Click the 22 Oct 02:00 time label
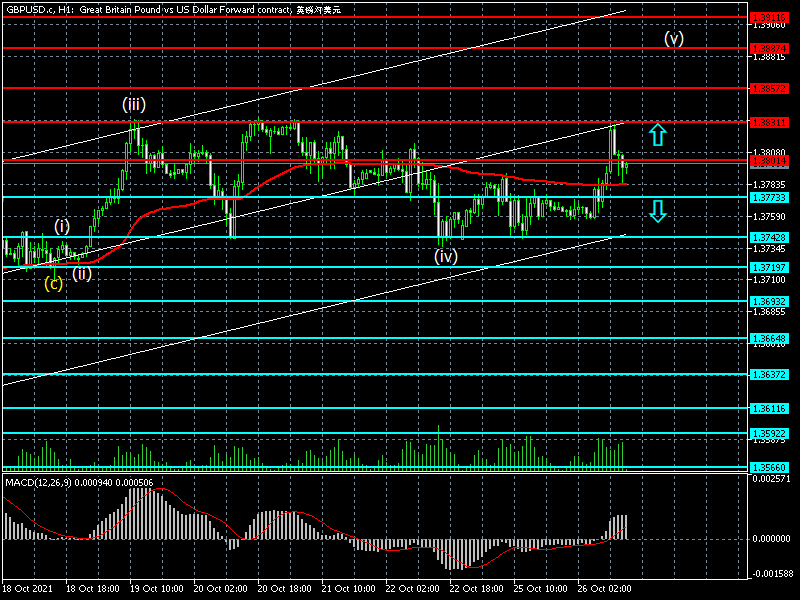Image resolution: width=800 pixels, height=600 pixels. [x=413, y=588]
